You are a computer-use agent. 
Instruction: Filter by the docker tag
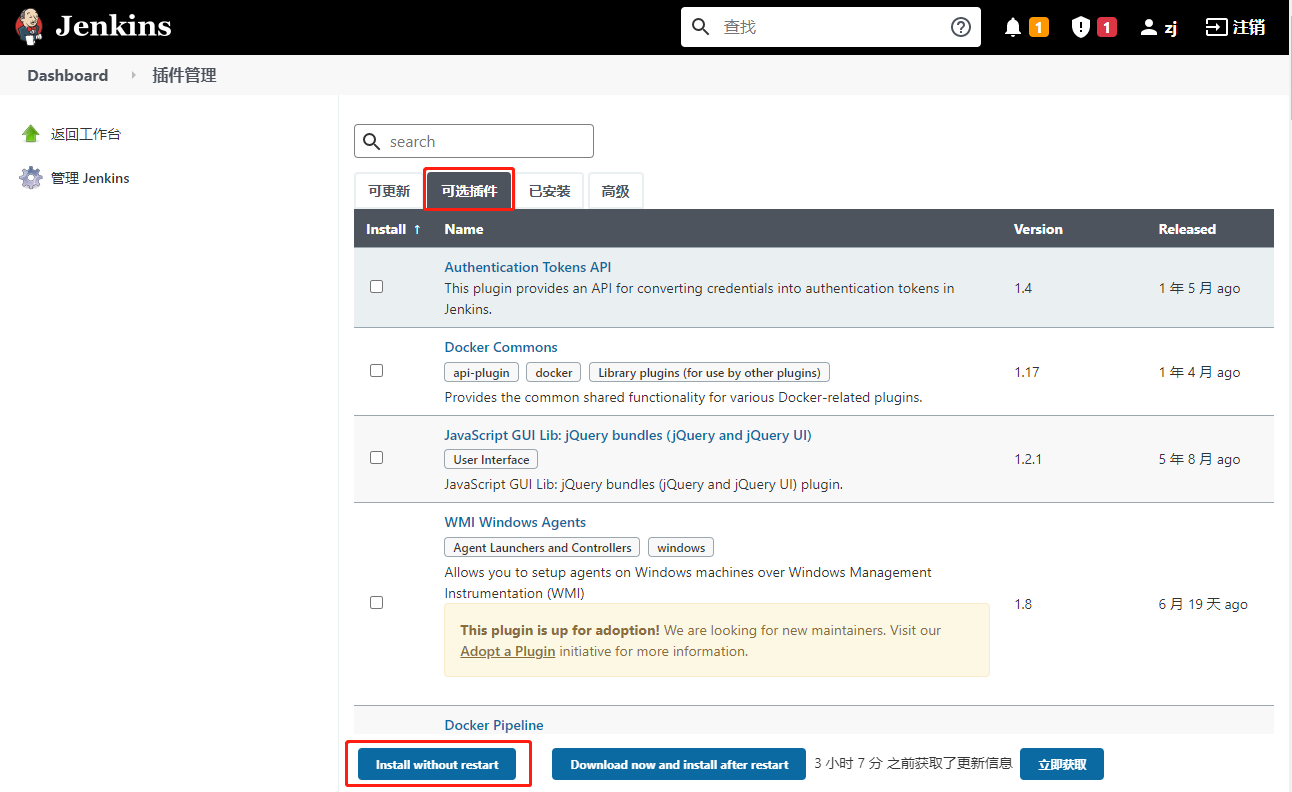[554, 372]
